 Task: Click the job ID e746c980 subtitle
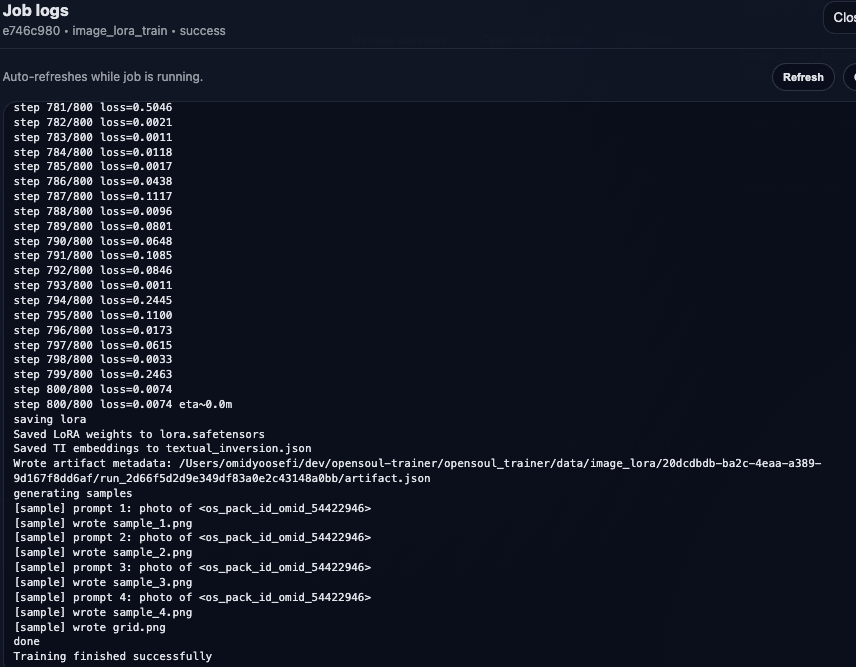(114, 31)
